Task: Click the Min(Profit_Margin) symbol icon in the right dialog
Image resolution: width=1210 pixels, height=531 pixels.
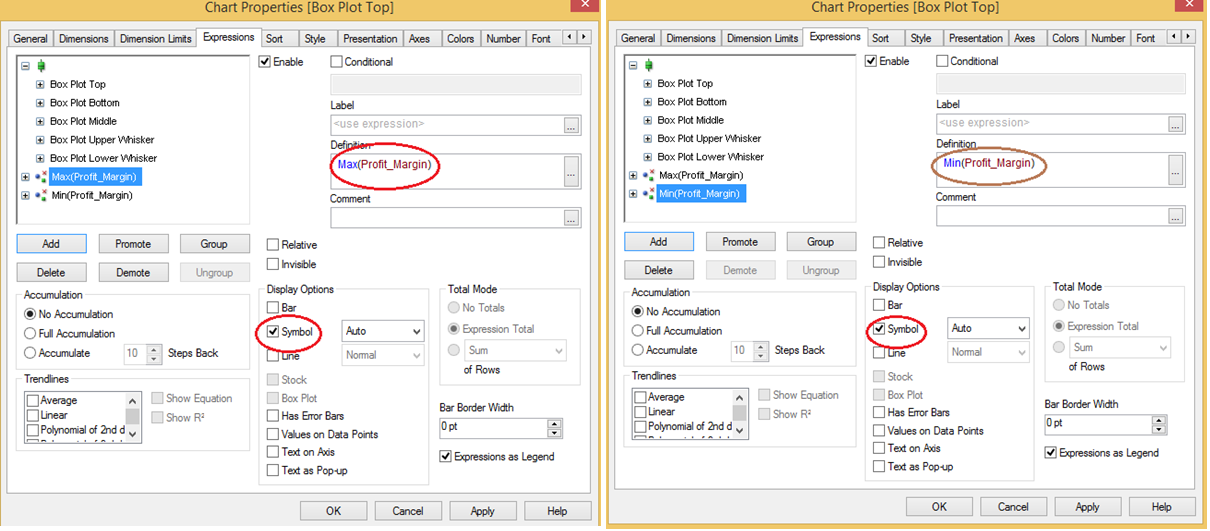Action: (x=648, y=193)
